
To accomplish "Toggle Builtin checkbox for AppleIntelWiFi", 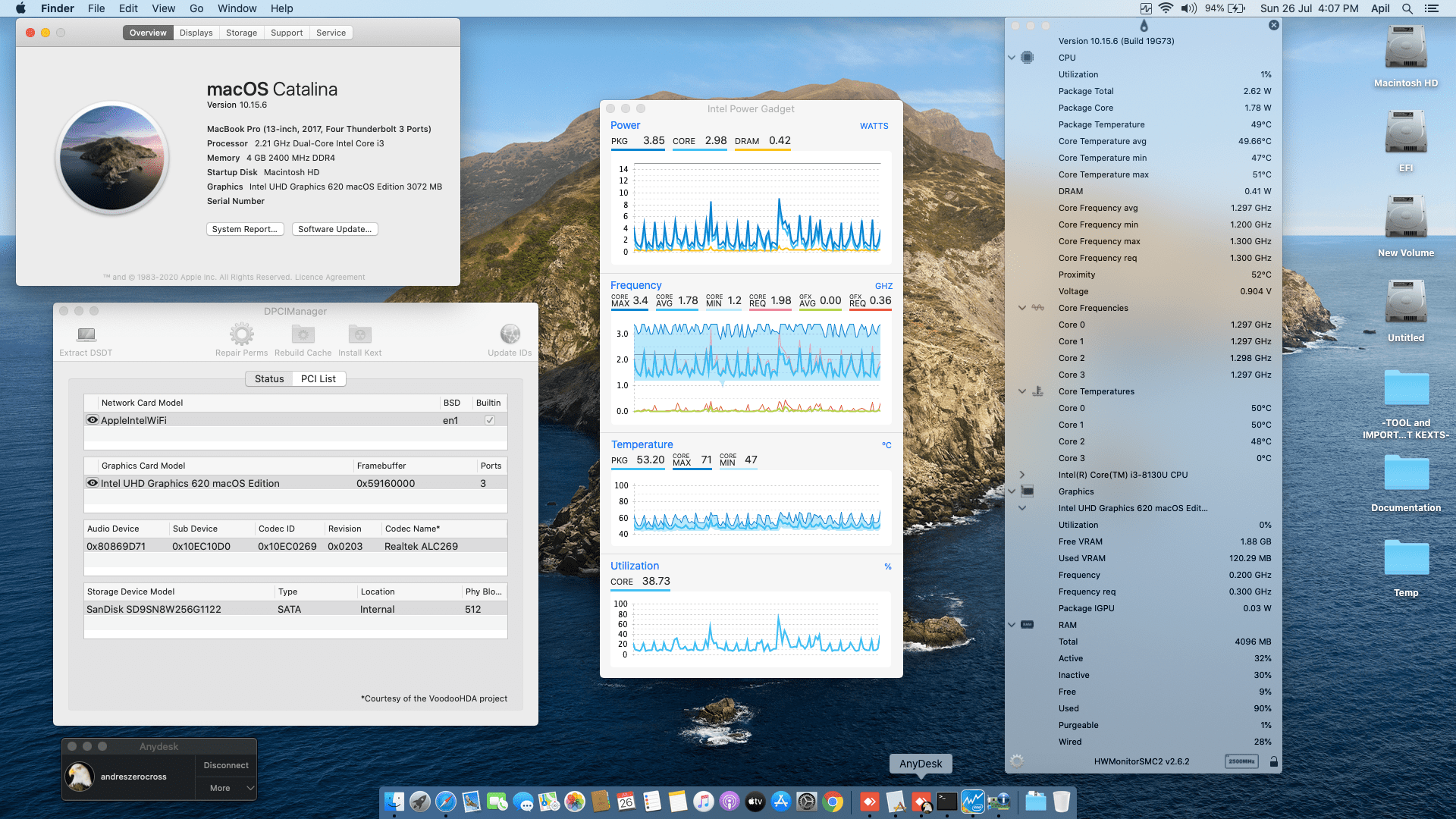I will [x=490, y=420].
